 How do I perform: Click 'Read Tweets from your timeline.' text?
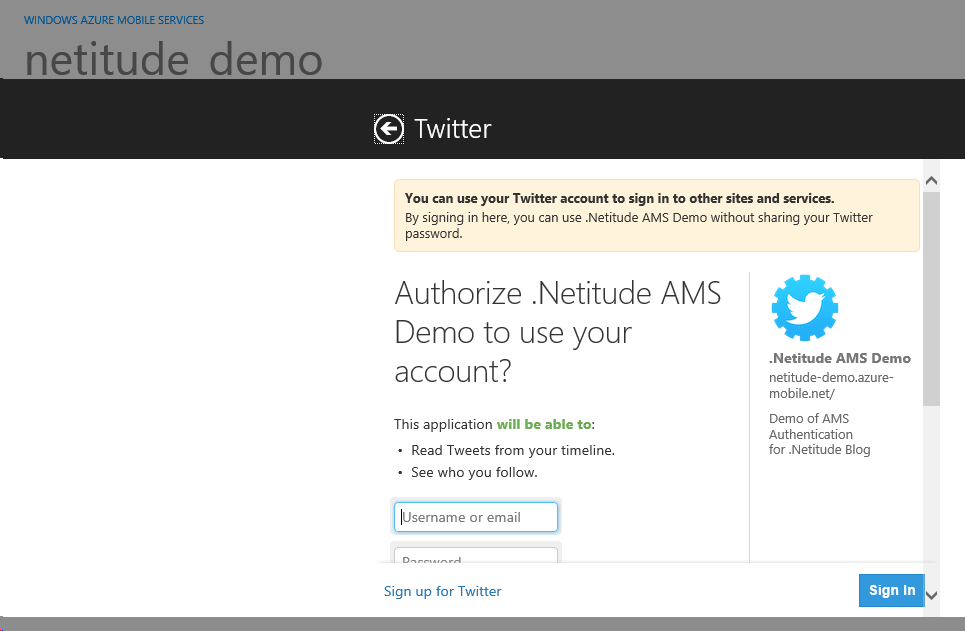[x=513, y=450]
